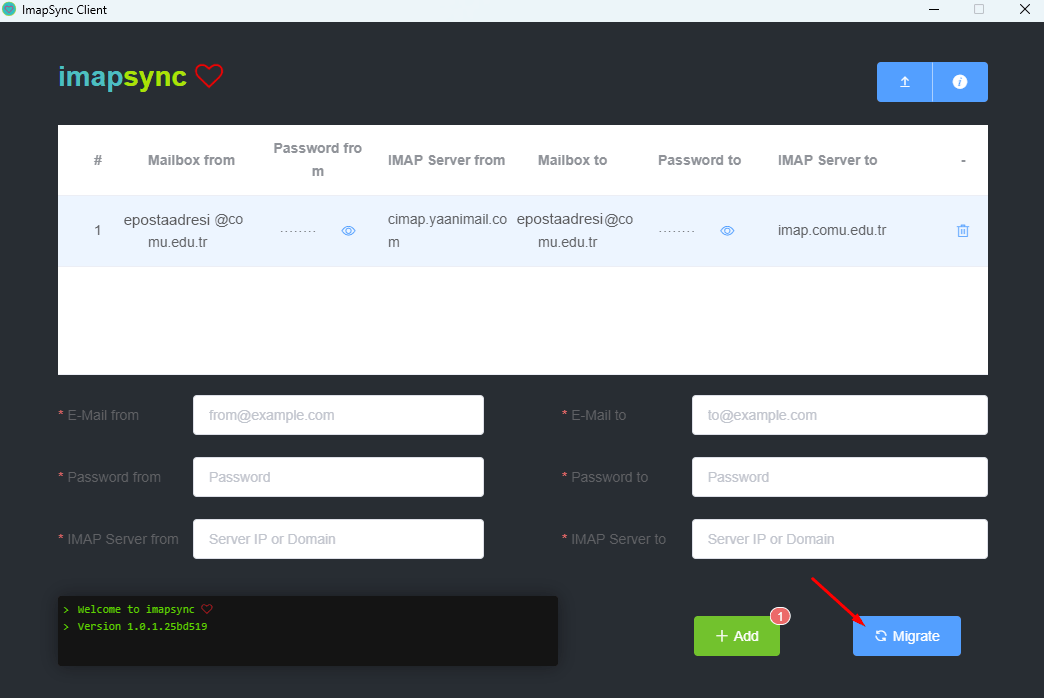1044x698 pixels.
Task: Click the Mailbox from address cell
Action: pos(183,230)
